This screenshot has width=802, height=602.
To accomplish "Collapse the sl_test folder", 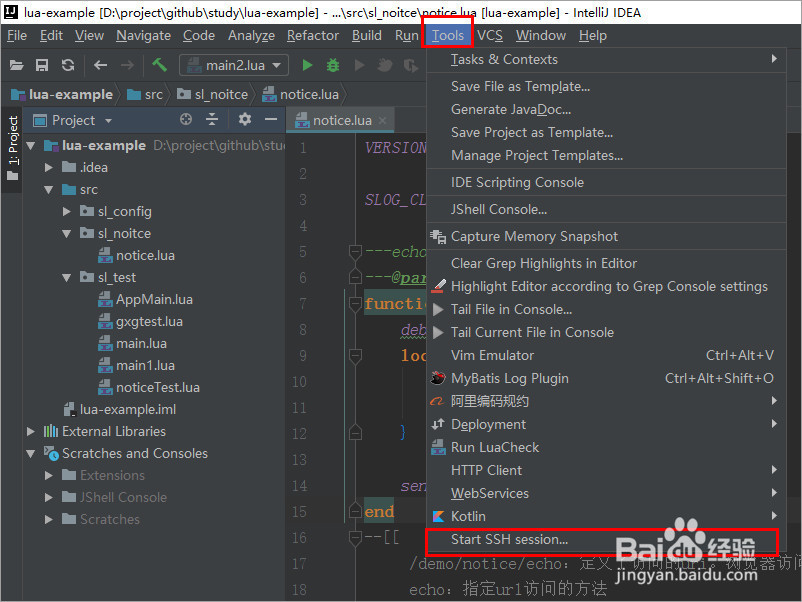I will pos(65,277).
